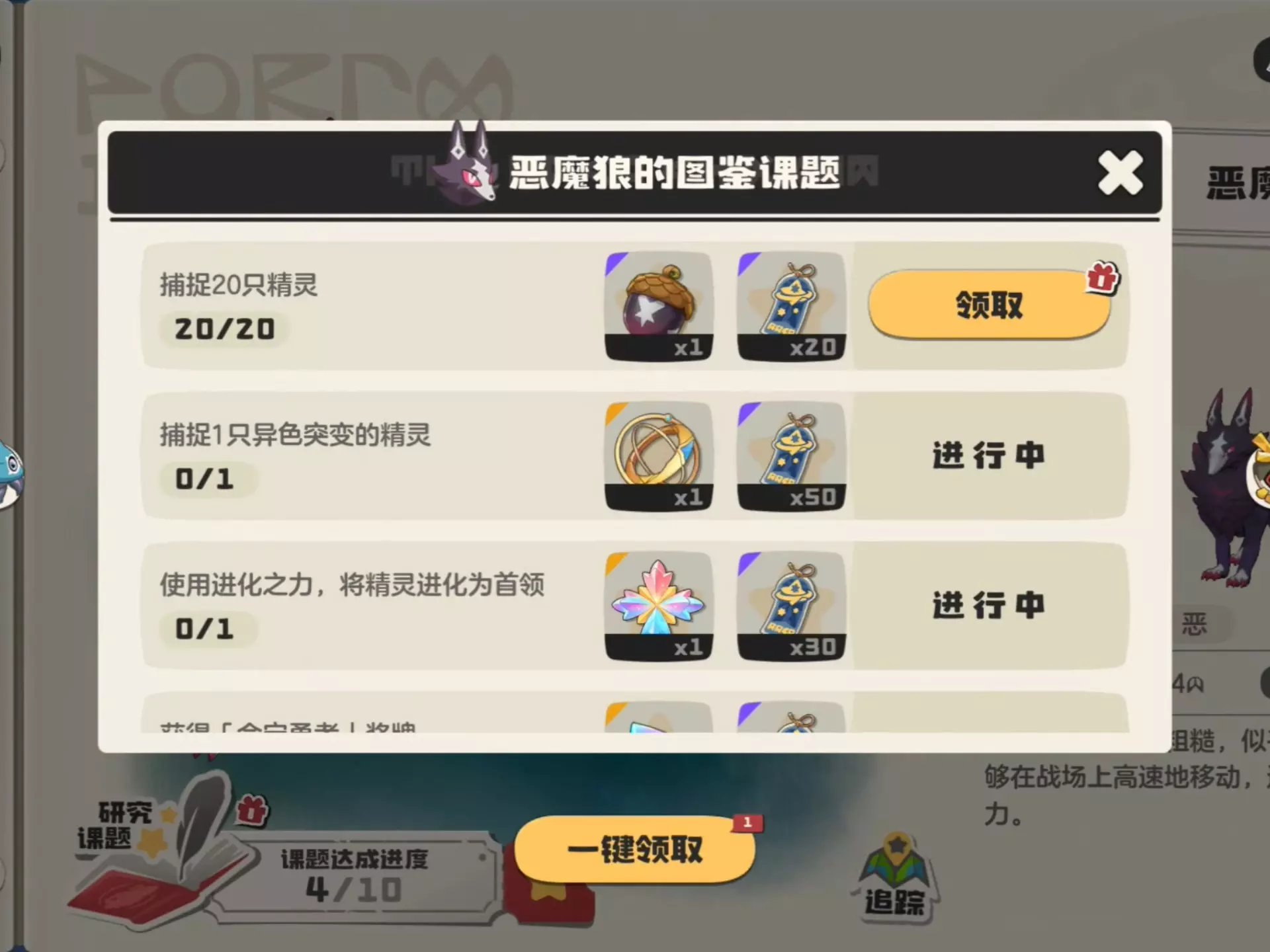Tap the acorn ball reward icon
The height and width of the screenshot is (952, 1270).
(x=659, y=306)
